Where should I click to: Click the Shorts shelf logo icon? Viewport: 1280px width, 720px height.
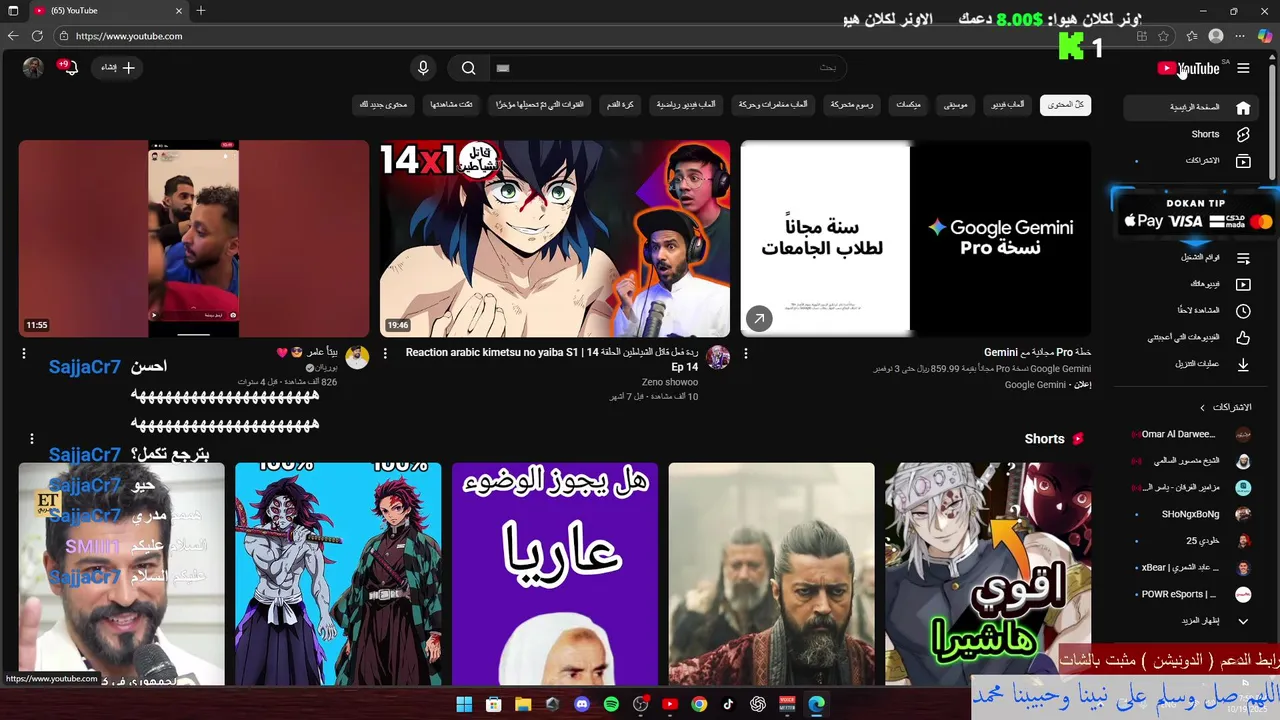[x=1078, y=439]
